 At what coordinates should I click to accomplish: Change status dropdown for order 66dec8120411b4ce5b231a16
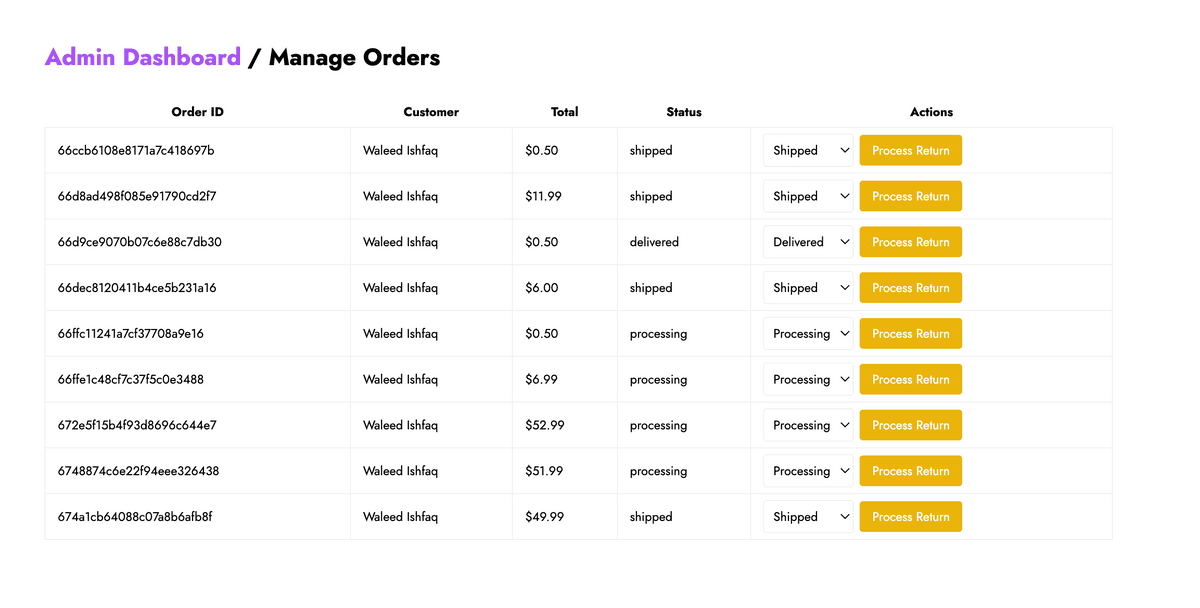point(808,288)
